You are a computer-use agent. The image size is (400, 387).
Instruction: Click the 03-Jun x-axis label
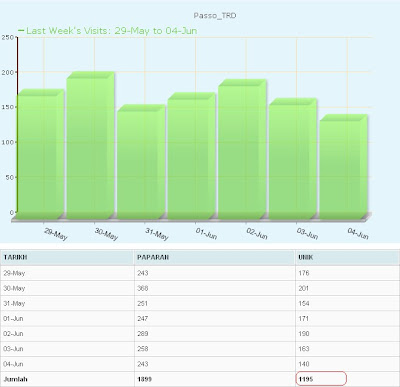307,234
